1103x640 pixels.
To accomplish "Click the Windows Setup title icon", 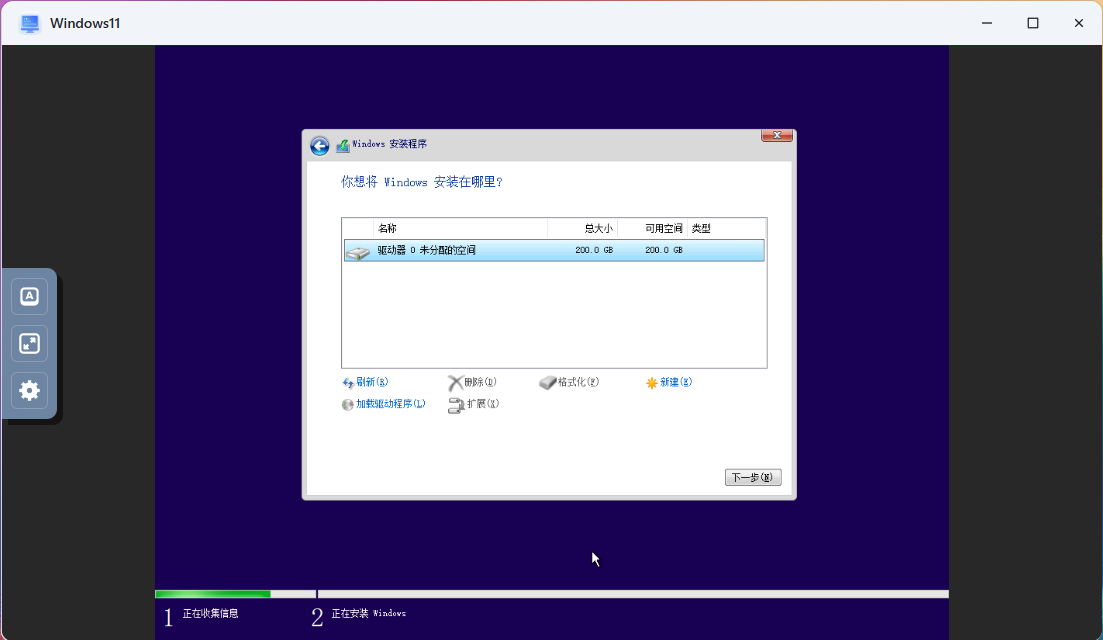I will tap(343, 145).
